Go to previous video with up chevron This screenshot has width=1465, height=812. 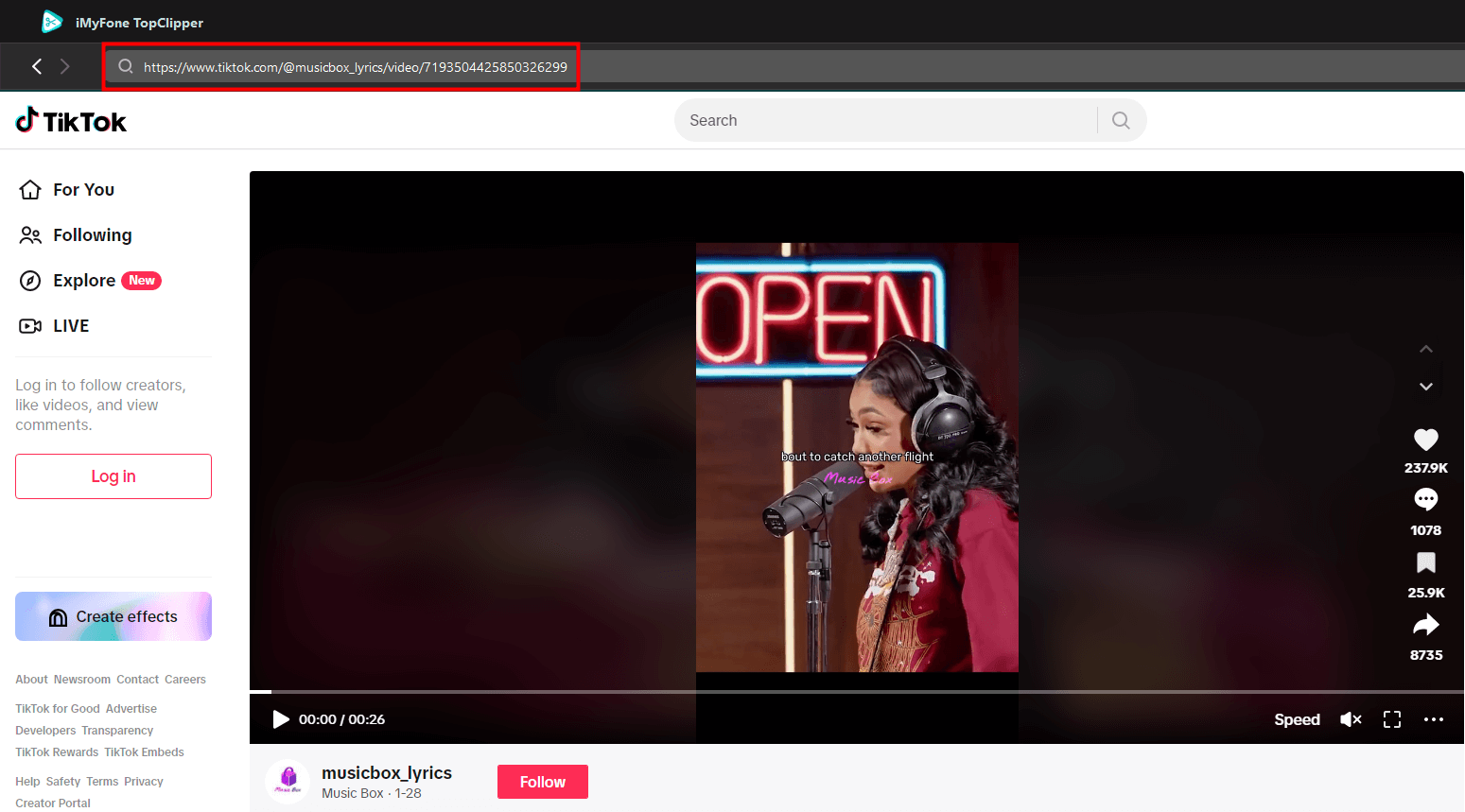1426,349
